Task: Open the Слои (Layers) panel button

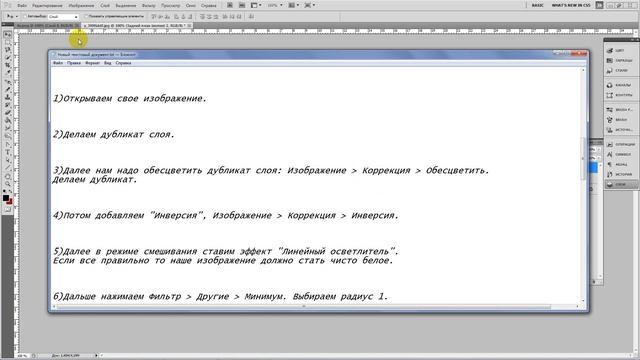Action: [621, 184]
